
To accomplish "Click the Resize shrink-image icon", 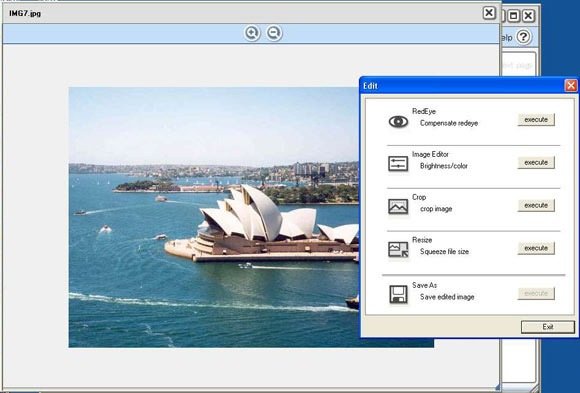I will point(398,249).
